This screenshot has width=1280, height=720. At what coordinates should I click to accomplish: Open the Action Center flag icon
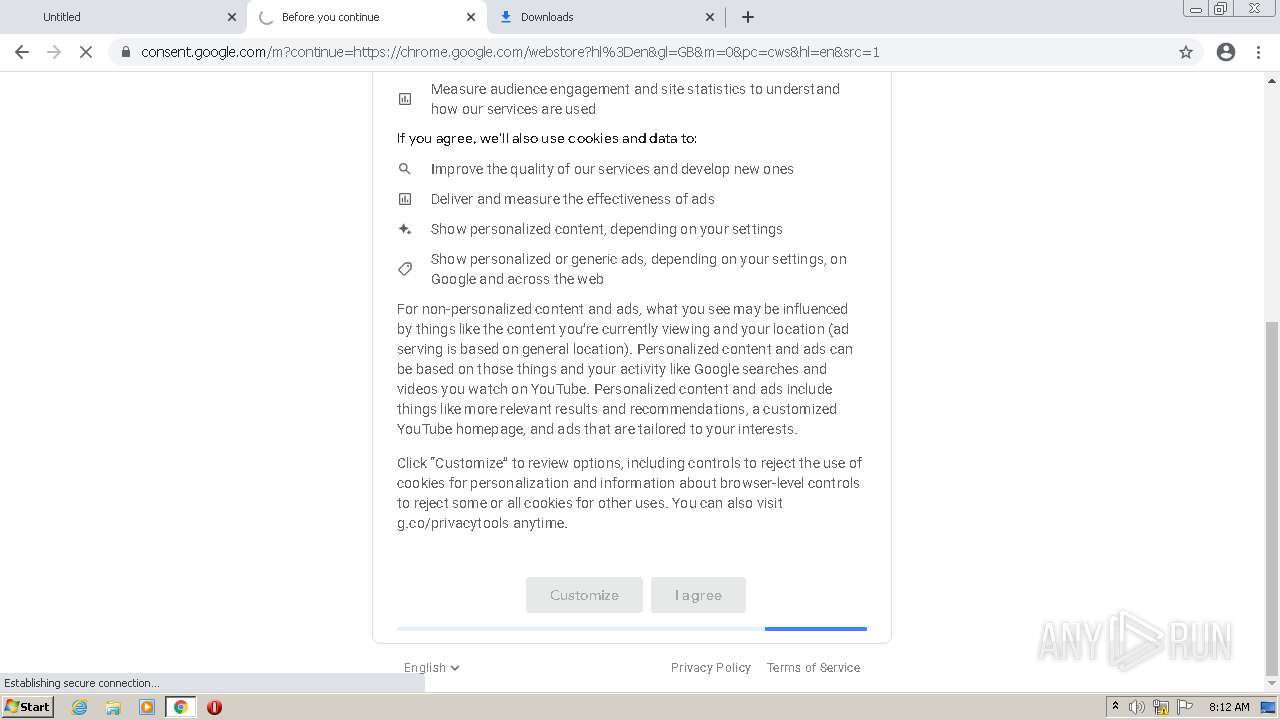(1185, 707)
